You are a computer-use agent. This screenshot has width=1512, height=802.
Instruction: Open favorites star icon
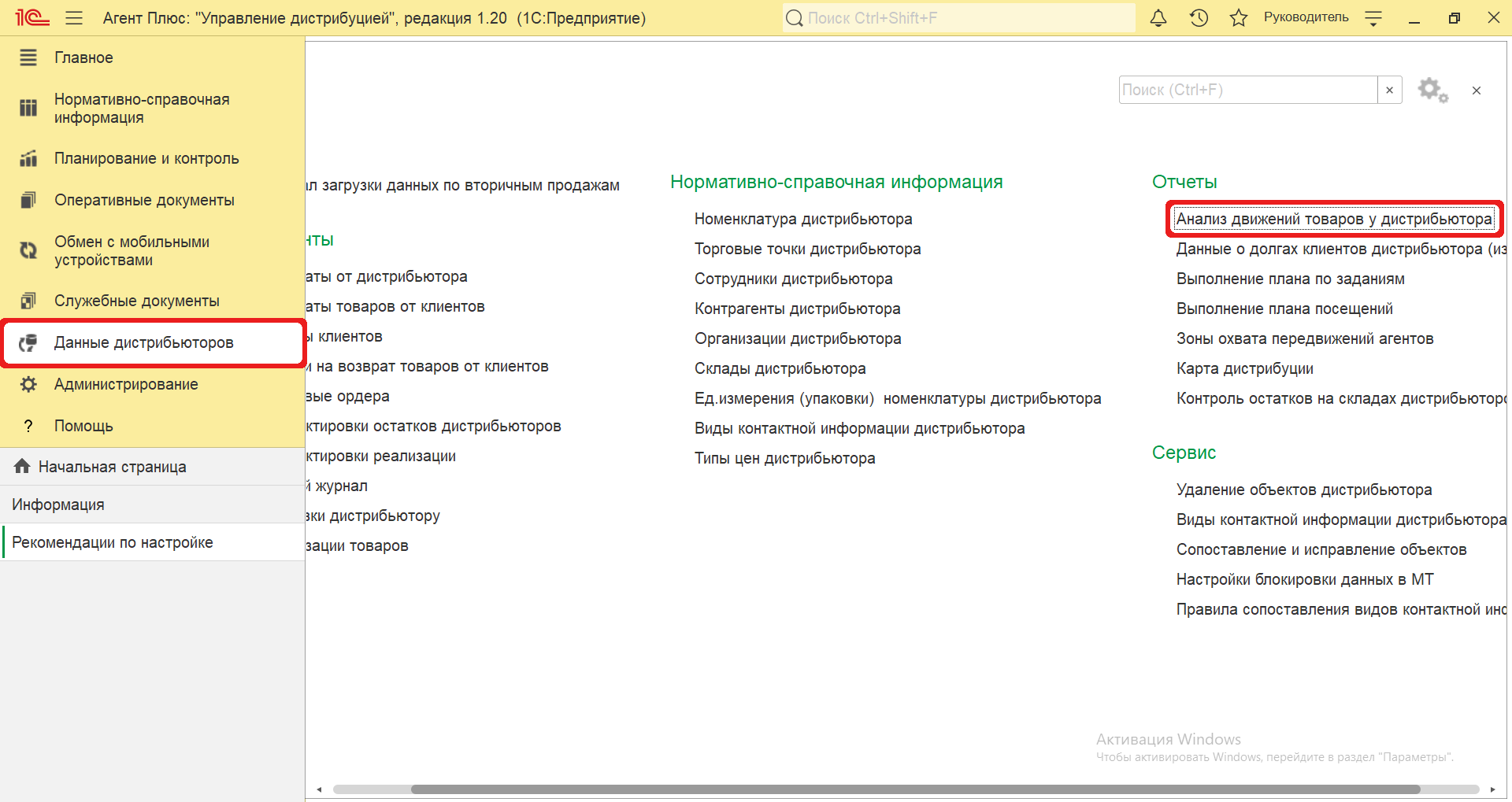click(1238, 17)
